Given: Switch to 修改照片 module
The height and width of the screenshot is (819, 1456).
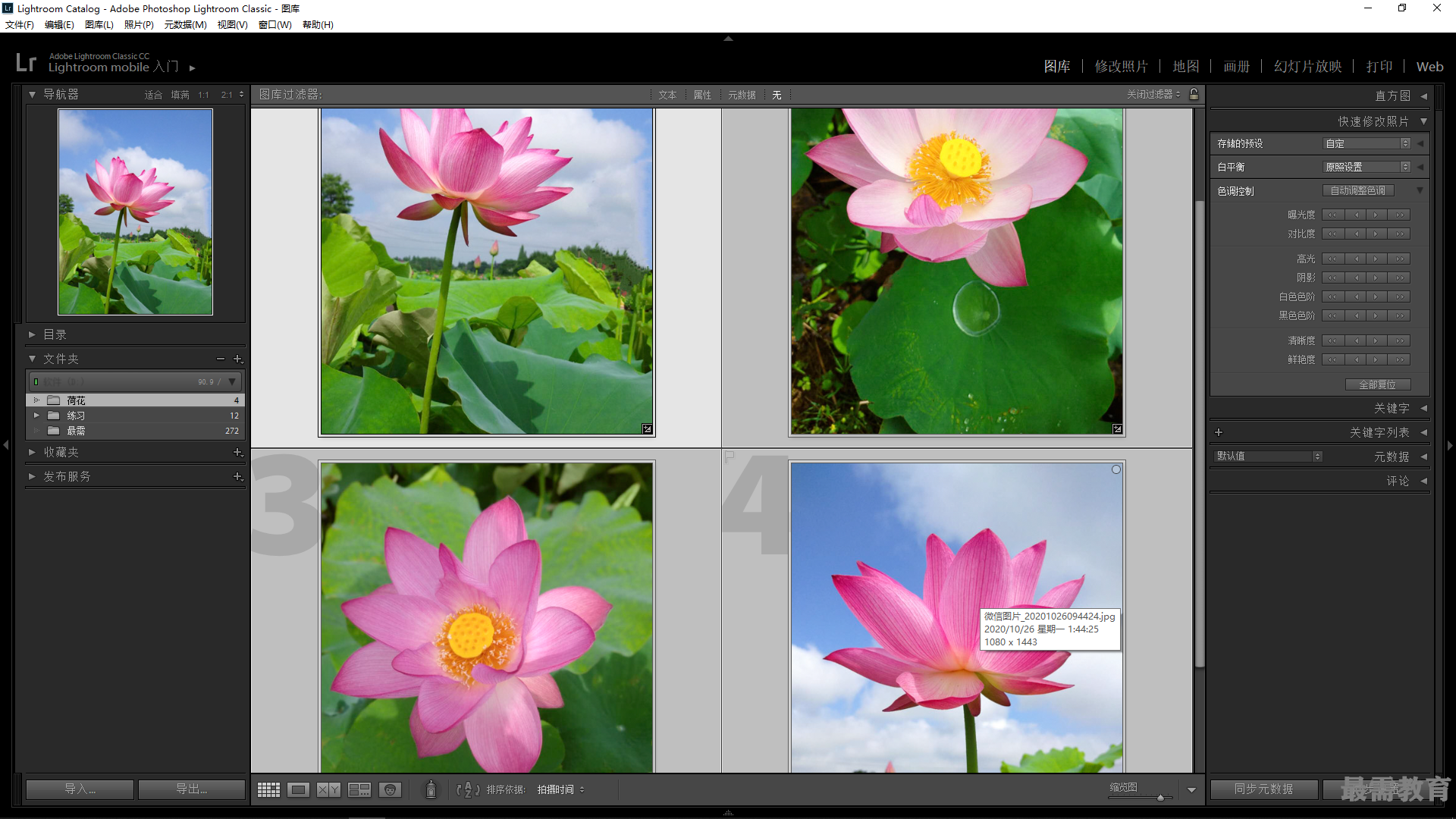Looking at the screenshot, I should click(1121, 67).
